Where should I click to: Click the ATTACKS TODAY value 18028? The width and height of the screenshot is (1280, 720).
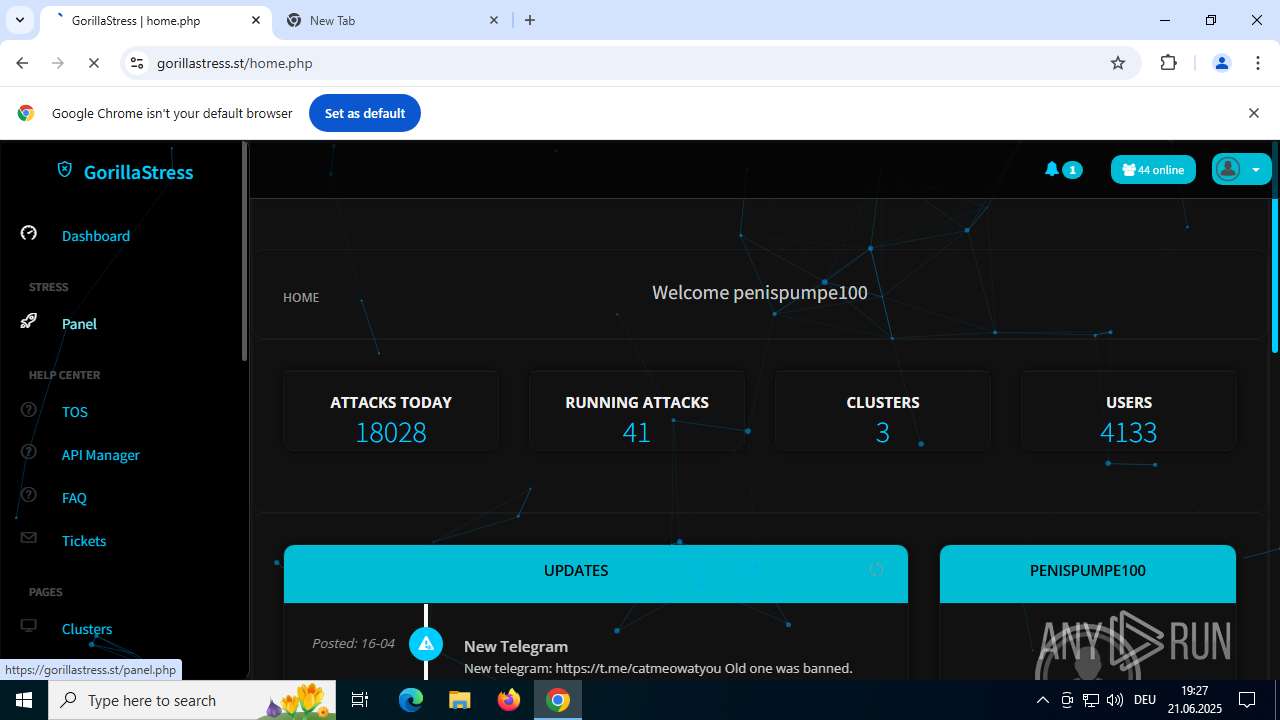391,432
